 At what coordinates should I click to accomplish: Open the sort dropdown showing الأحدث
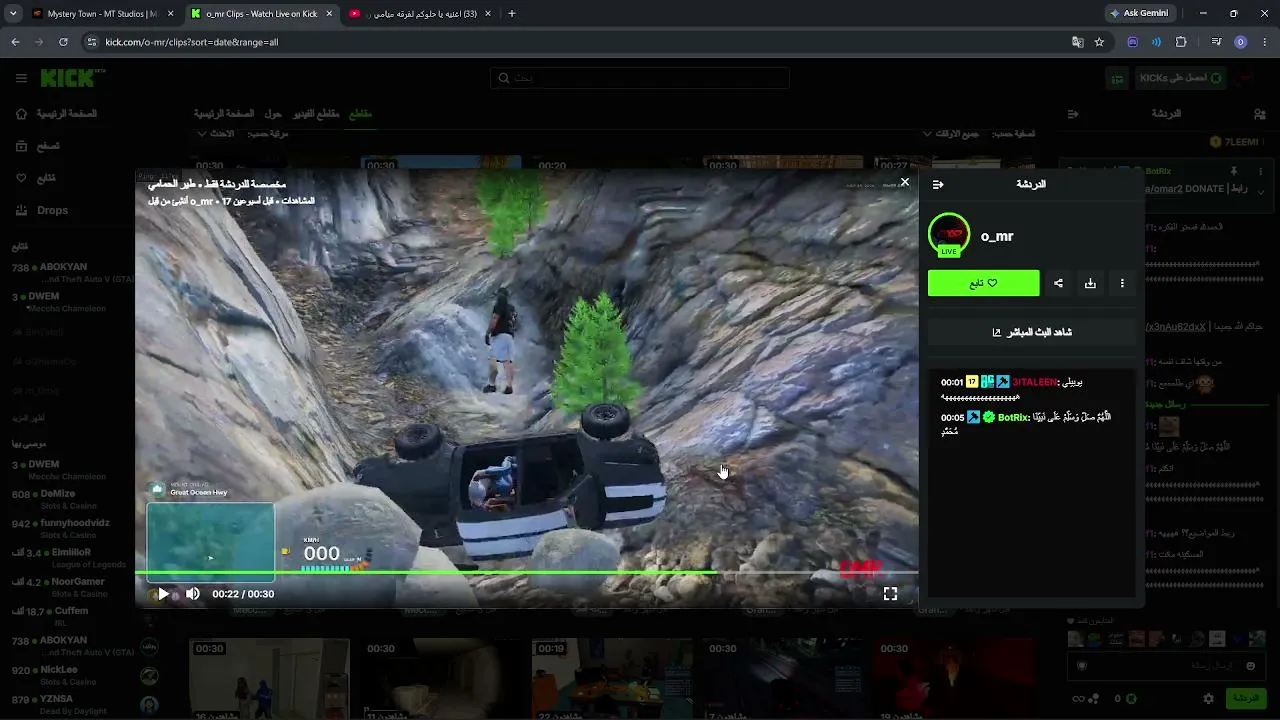215,134
